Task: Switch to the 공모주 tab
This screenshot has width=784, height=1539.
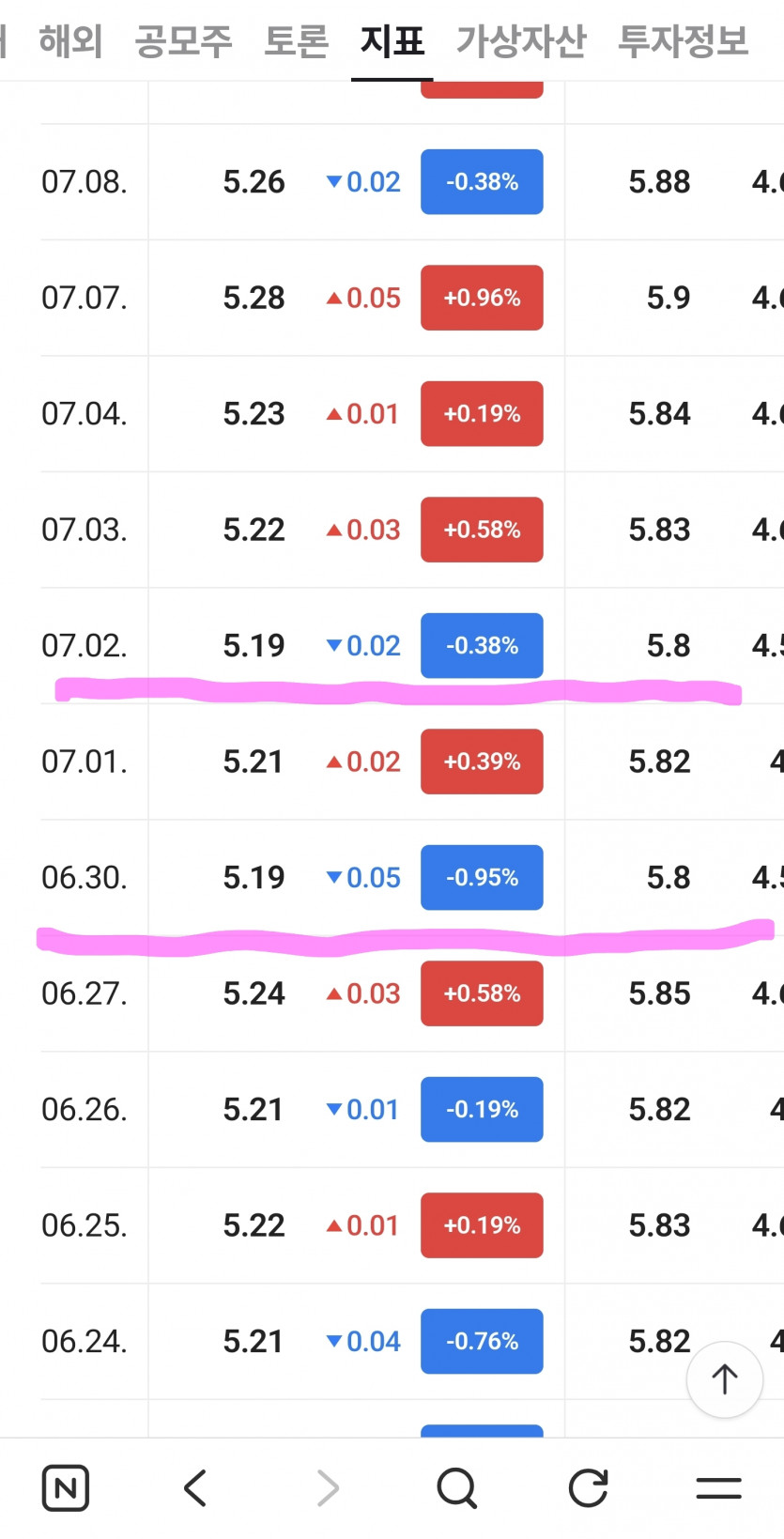Action: (x=184, y=41)
